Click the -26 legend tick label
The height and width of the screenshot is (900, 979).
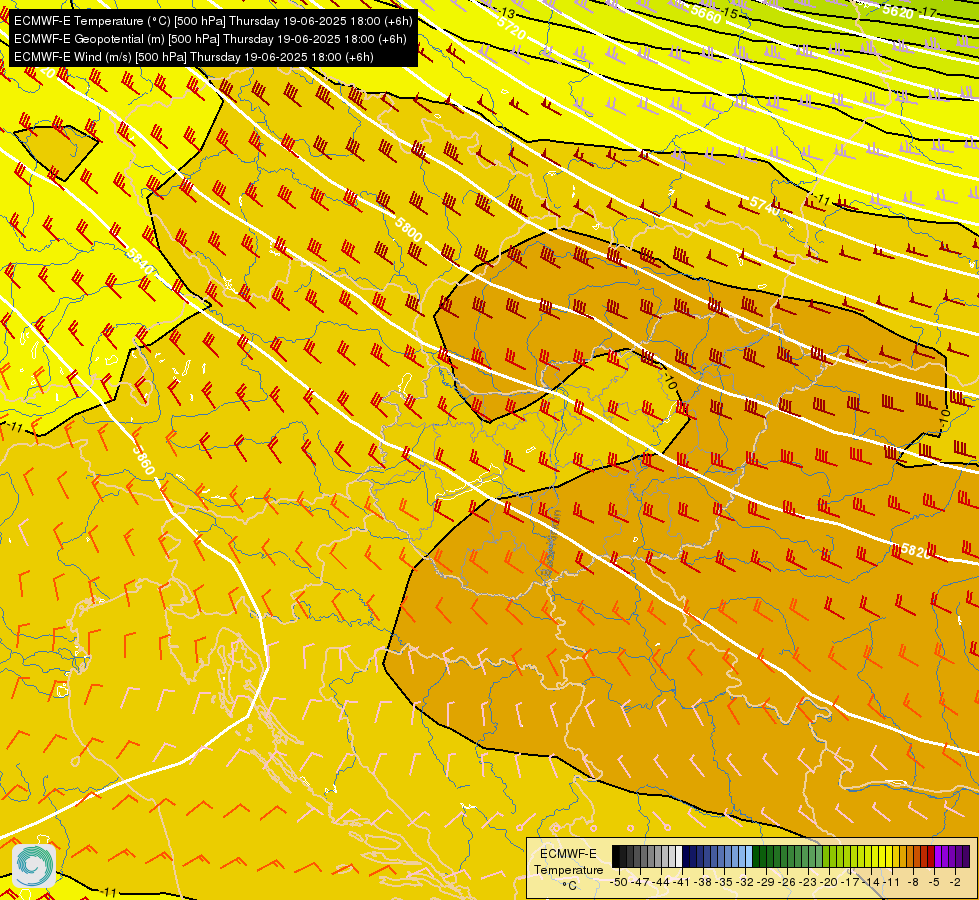787,882
